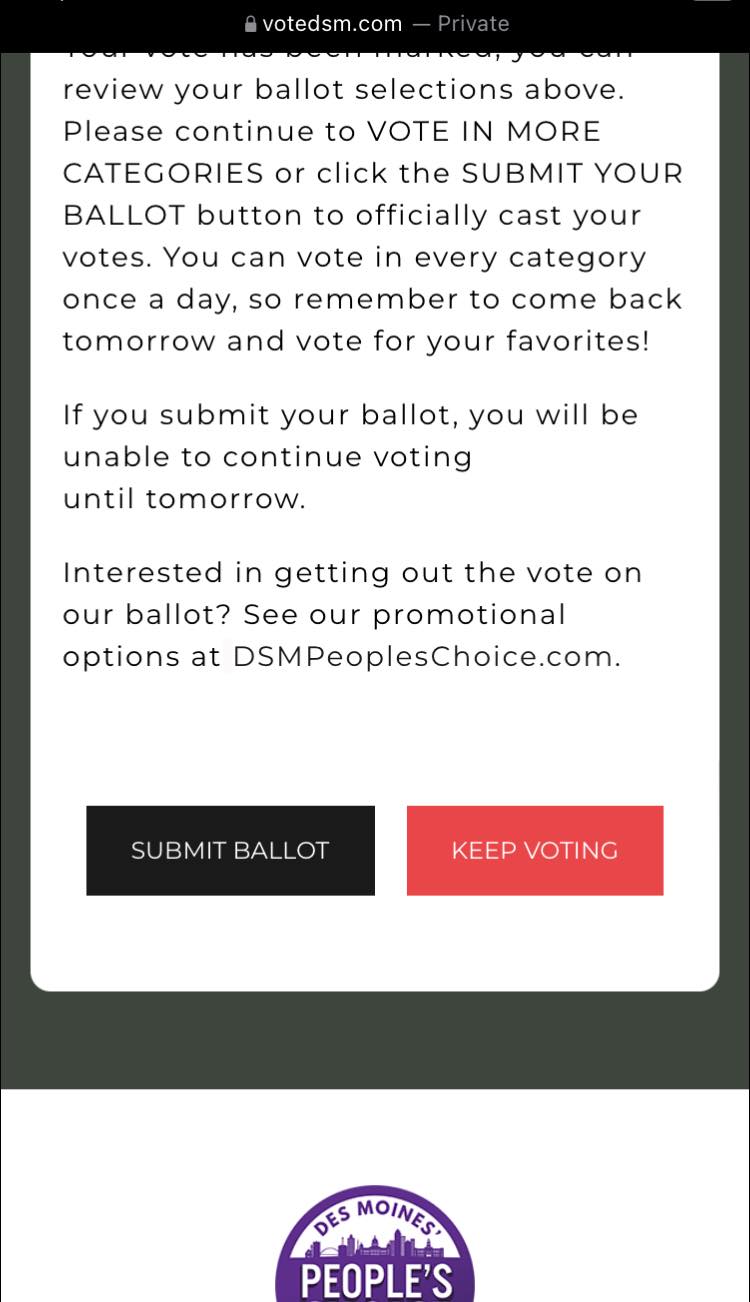The height and width of the screenshot is (1302, 750).
Task: Tap the red KEEP VOTING button
Action: pyautogui.click(x=535, y=850)
